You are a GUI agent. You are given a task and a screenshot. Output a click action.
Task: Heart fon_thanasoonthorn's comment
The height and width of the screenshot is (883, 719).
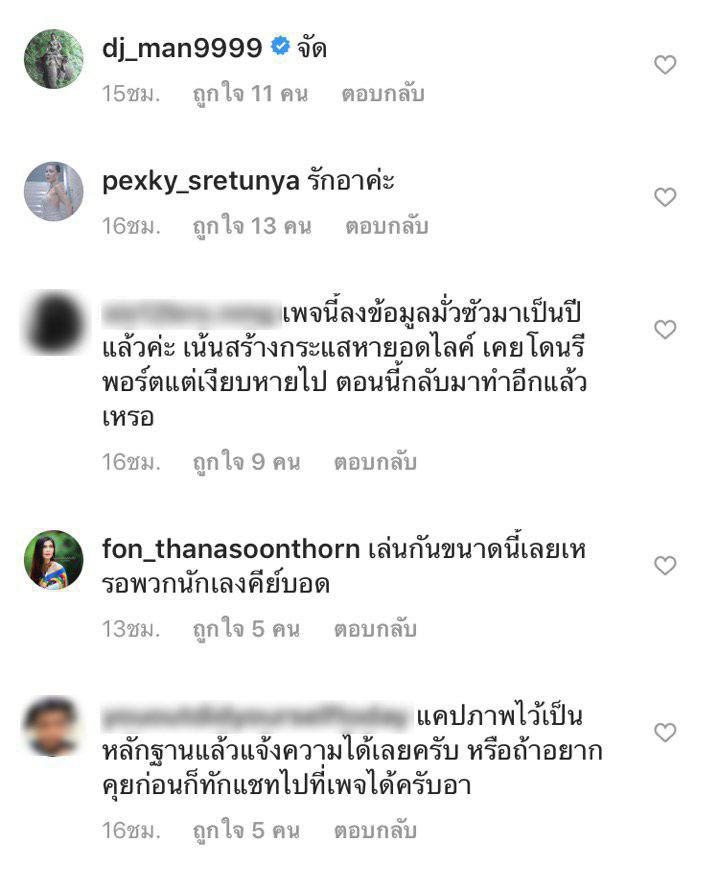click(x=665, y=565)
